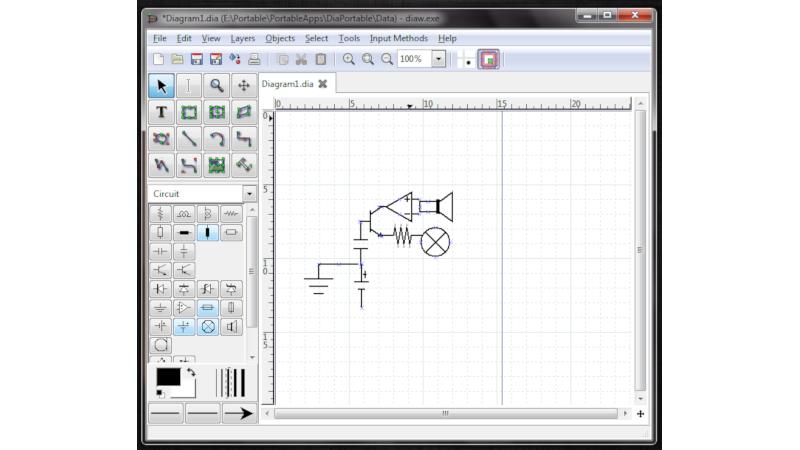Select the Text tool in toolbox
Screen dimensions: 800x450
pos(161,112)
